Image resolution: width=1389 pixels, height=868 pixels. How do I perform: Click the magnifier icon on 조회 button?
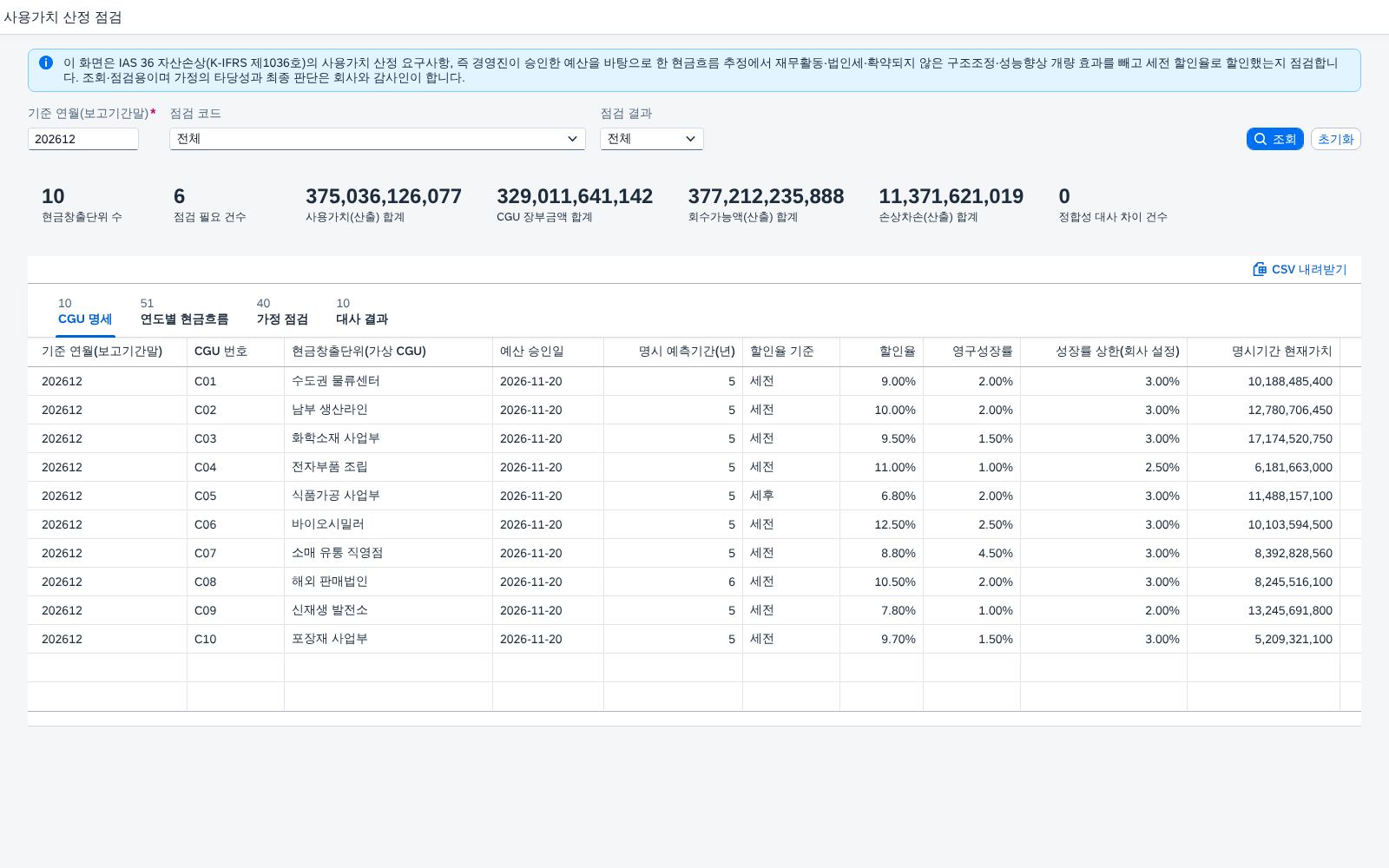(x=1261, y=139)
